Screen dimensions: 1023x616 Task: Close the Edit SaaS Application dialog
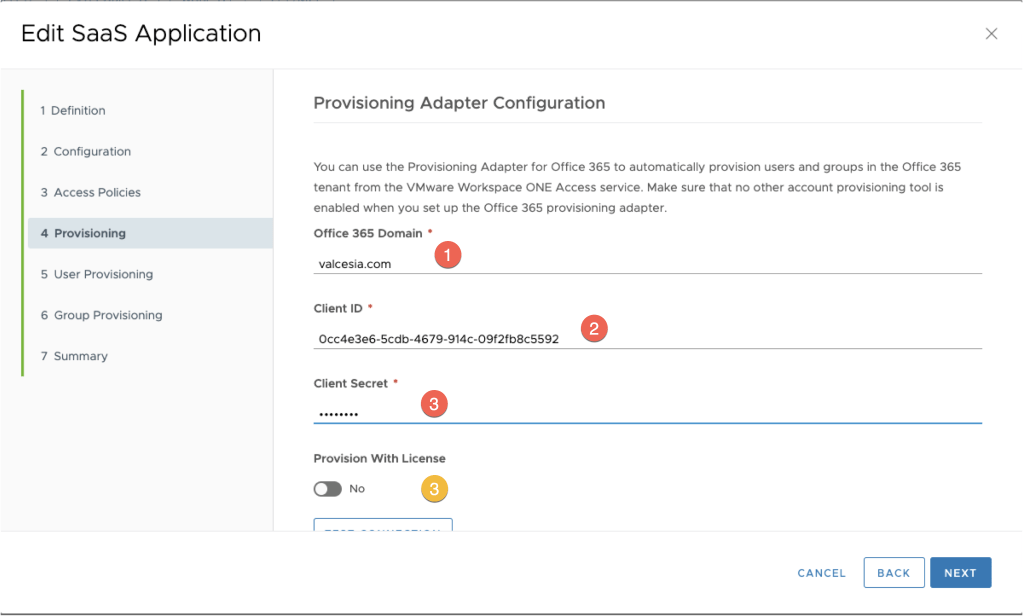click(x=991, y=34)
